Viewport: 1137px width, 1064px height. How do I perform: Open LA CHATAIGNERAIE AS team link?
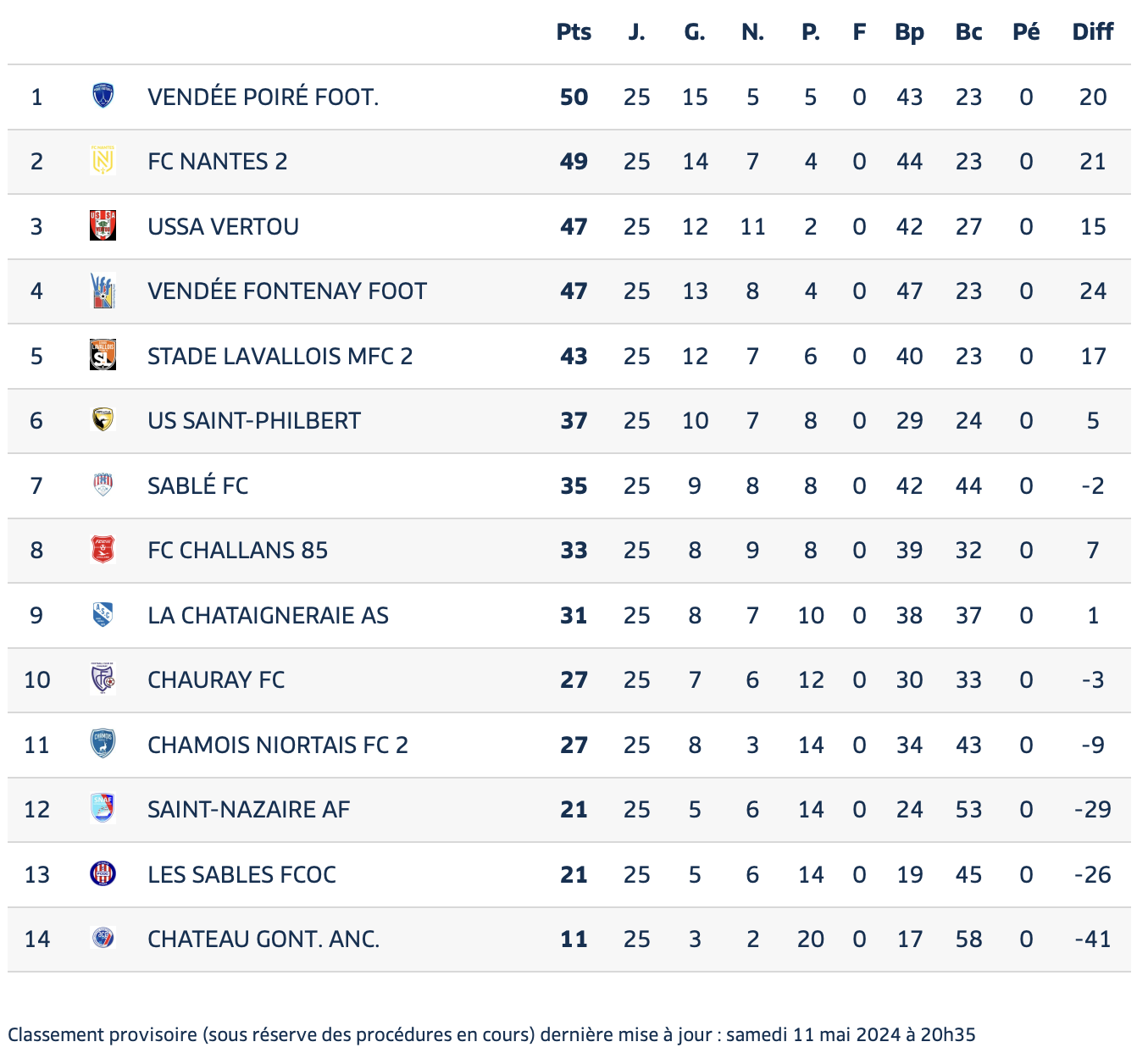[x=268, y=615]
